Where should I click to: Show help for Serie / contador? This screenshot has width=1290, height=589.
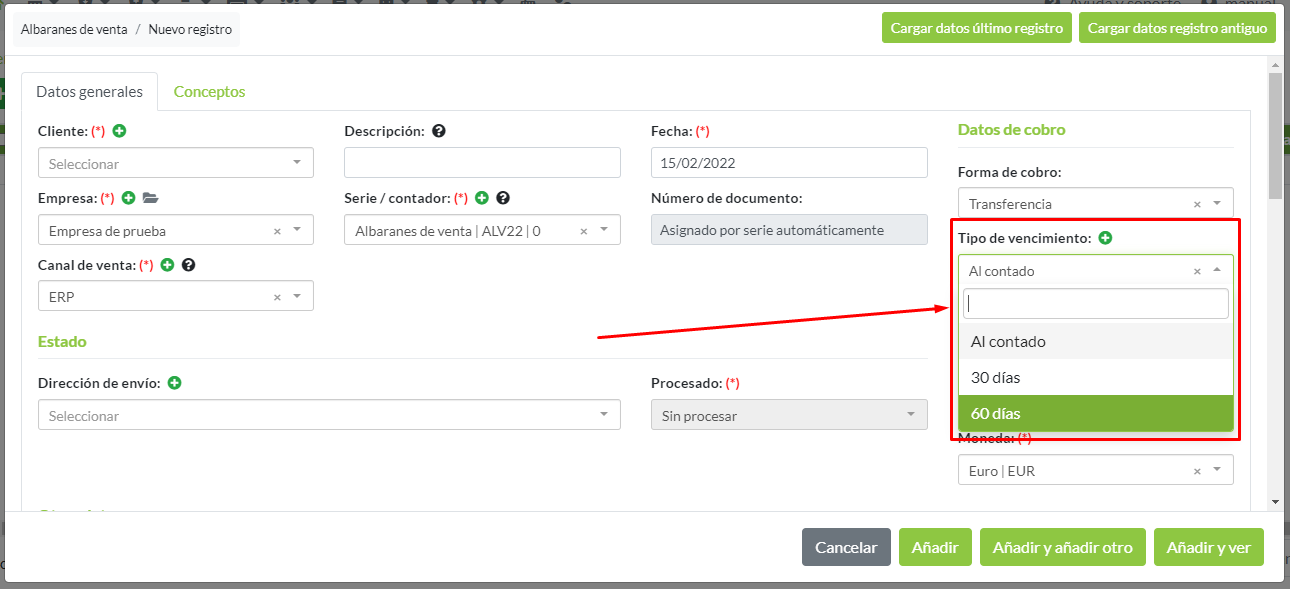tap(503, 198)
